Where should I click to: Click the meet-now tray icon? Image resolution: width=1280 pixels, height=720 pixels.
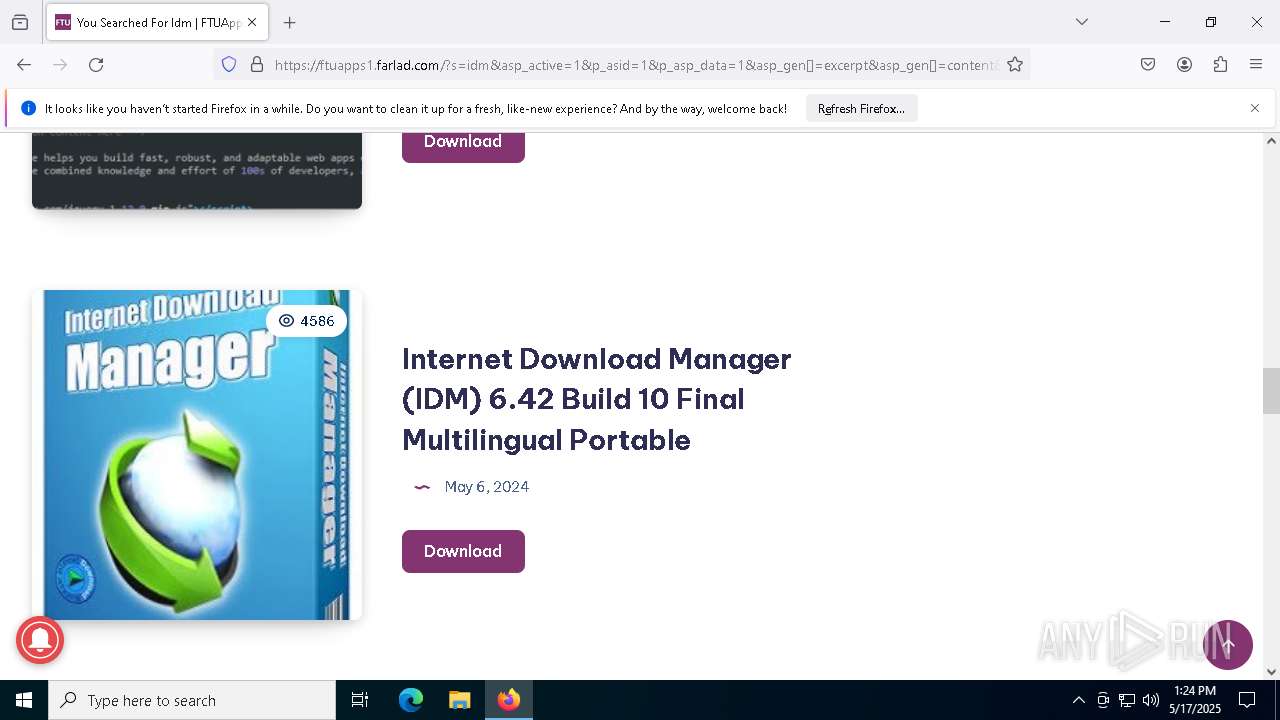point(1103,700)
